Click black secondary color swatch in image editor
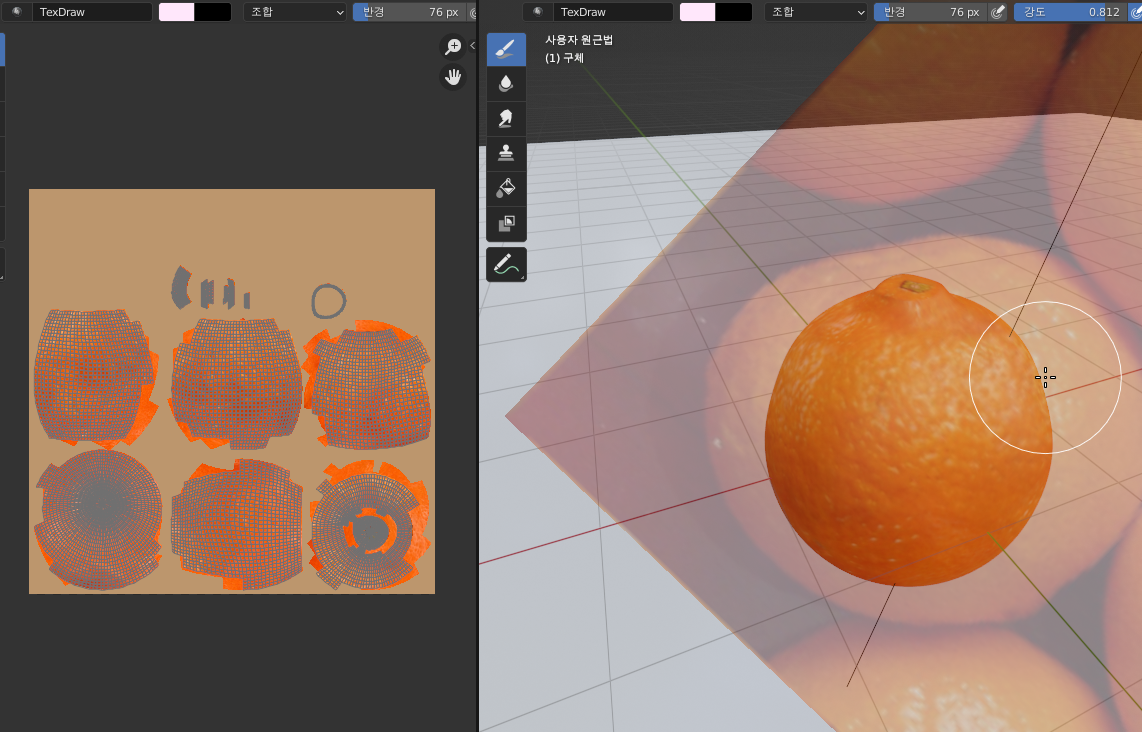1142x732 pixels. (213, 12)
